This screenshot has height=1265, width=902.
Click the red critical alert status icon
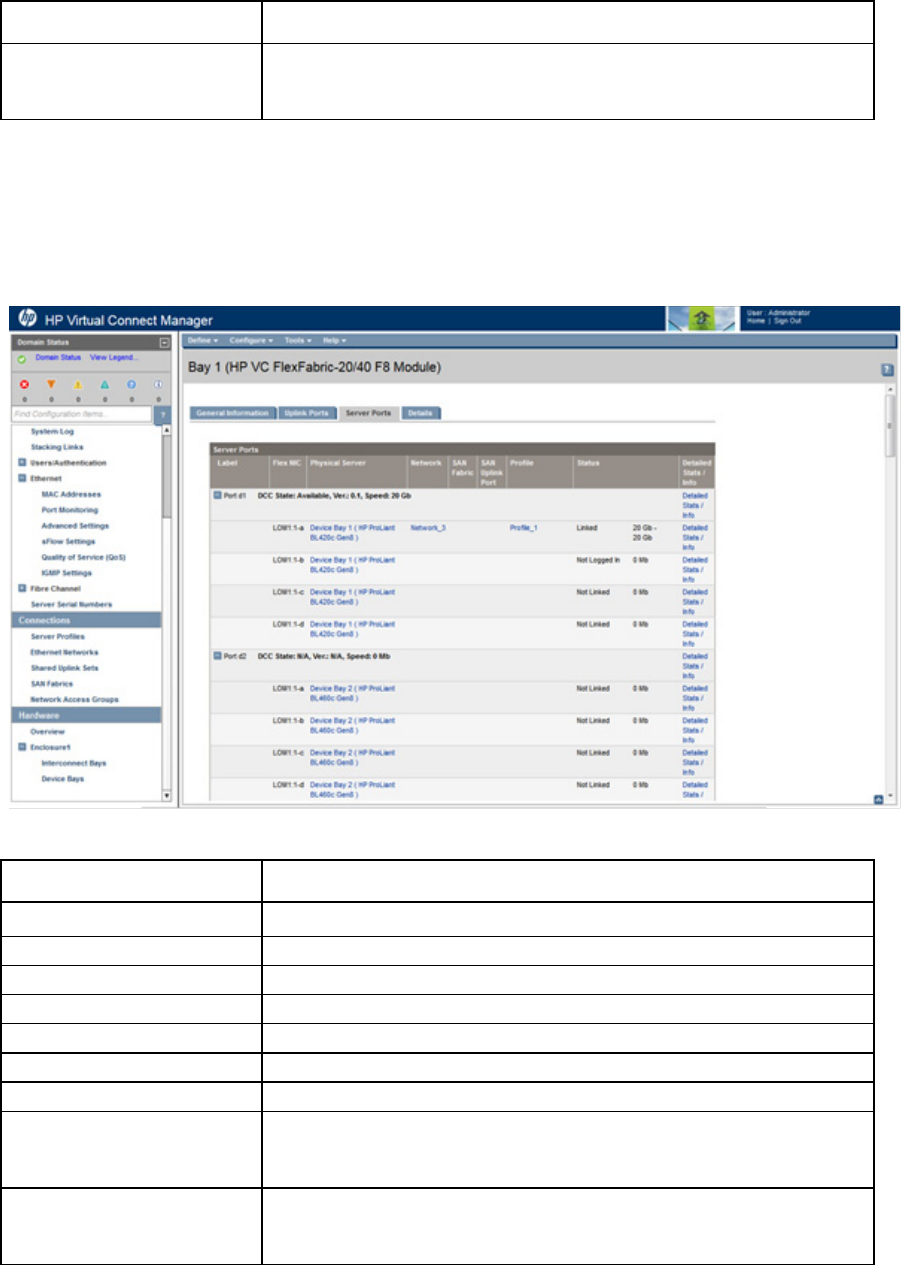tap(24, 384)
